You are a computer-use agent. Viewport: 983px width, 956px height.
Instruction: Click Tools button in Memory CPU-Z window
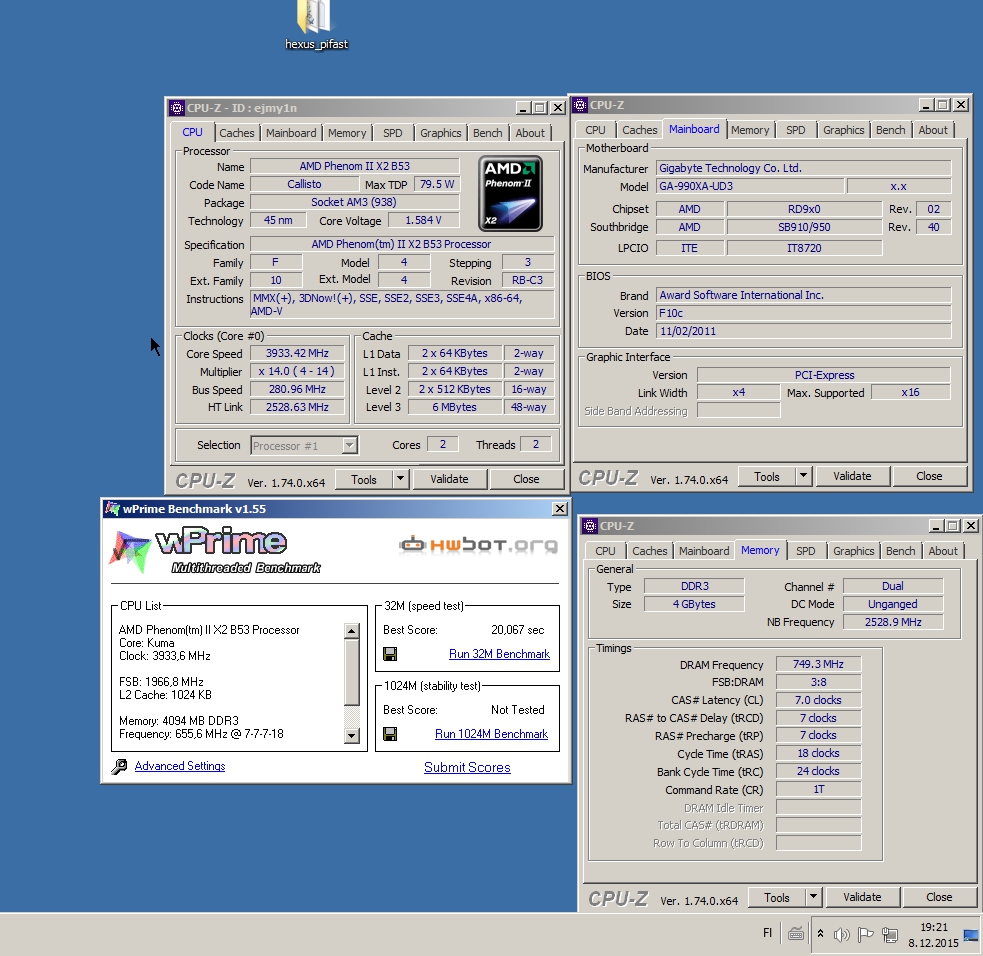(777, 898)
